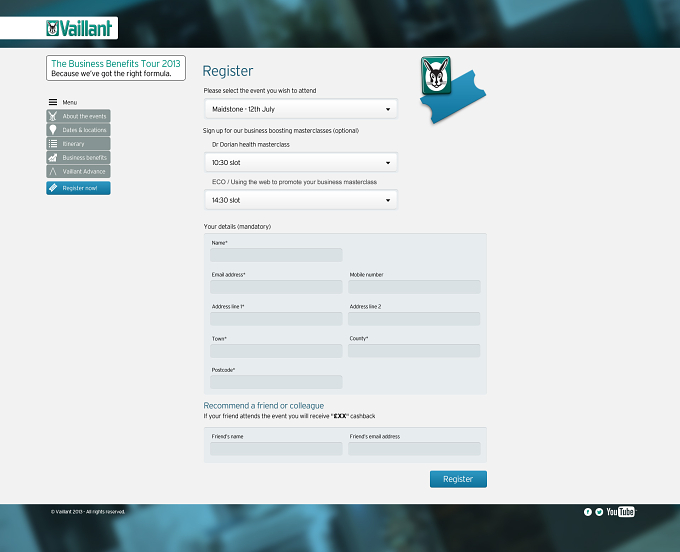This screenshot has height=552, width=680.
Task: Click the Vaillant Advance triangle icon
Action: [53, 171]
